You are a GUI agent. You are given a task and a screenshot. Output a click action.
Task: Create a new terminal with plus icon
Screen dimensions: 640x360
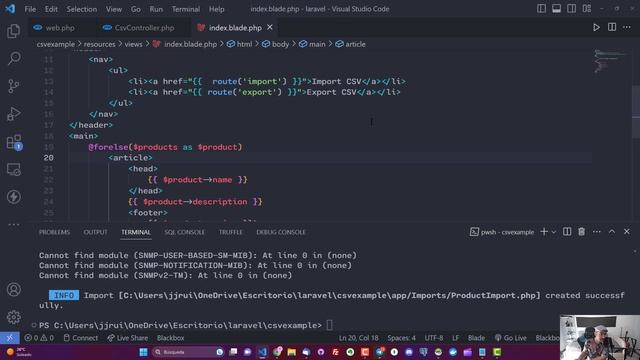[x=544, y=232]
